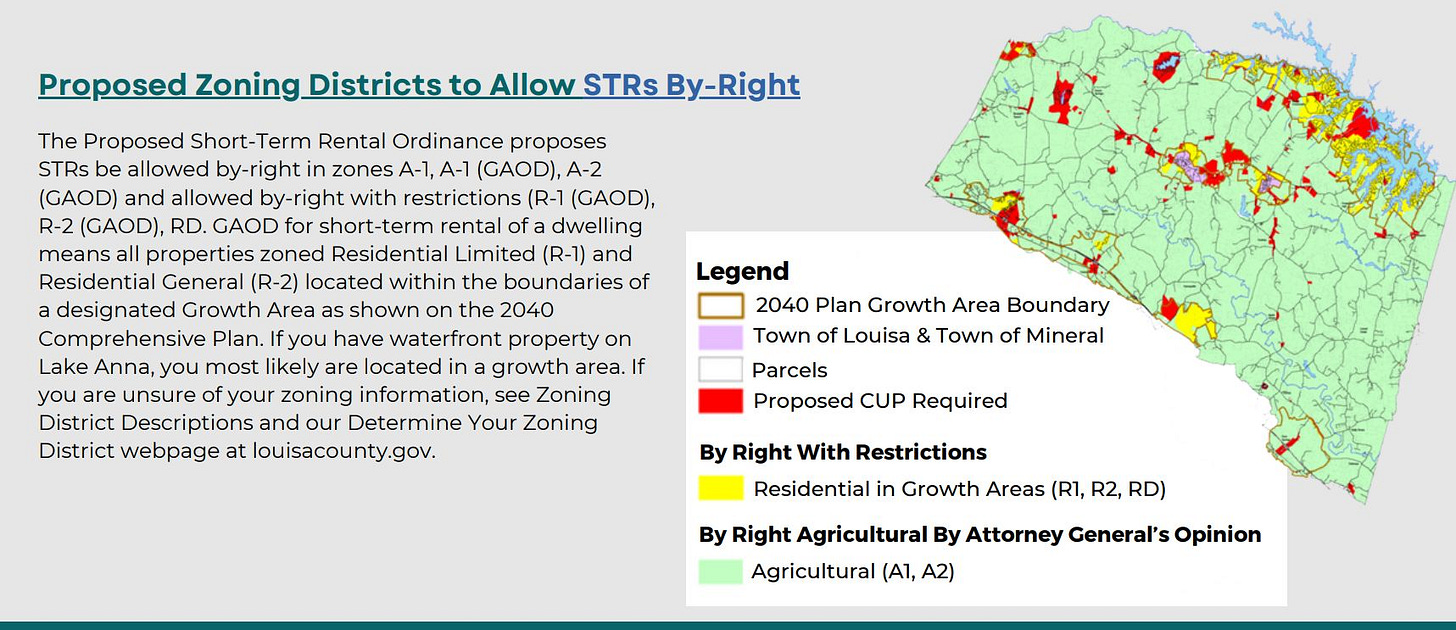1456x630 pixels.
Task: Click the "Legend" title text
Action: click(x=742, y=271)
